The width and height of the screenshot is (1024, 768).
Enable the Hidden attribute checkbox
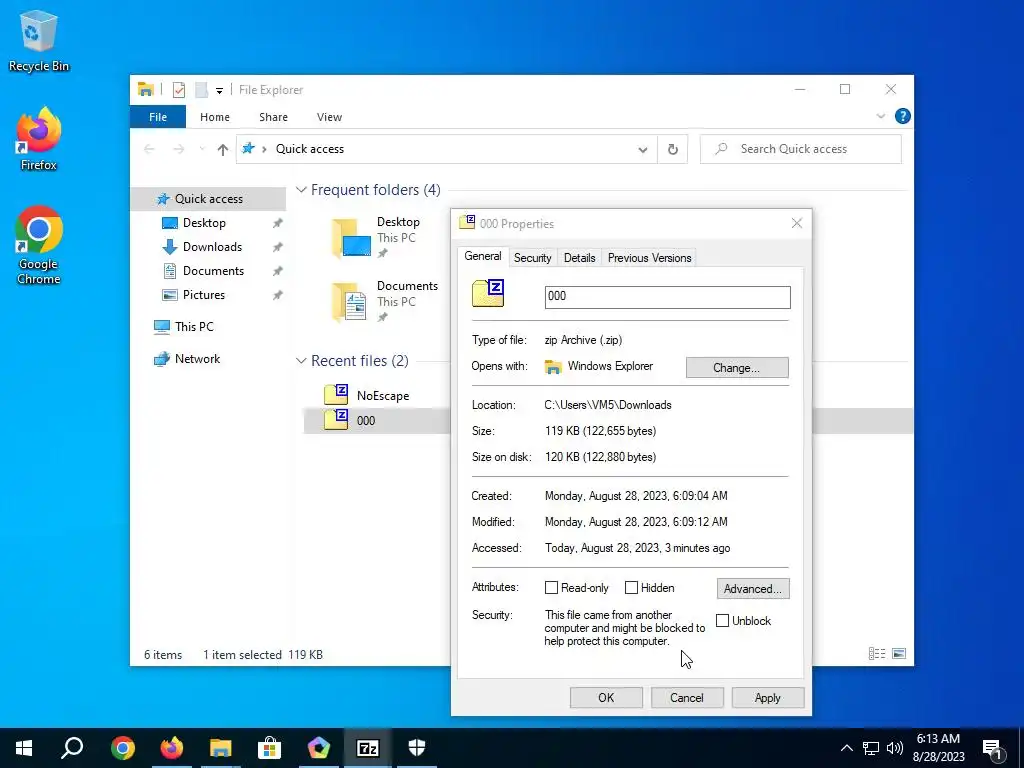tap(631, 588)
